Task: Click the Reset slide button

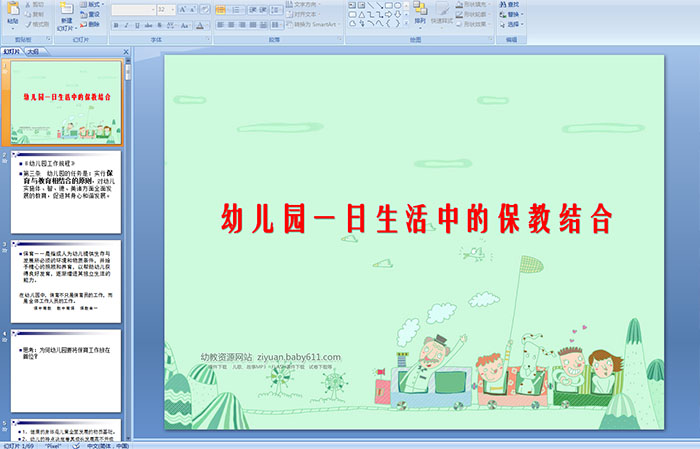Action: [90, 14]
